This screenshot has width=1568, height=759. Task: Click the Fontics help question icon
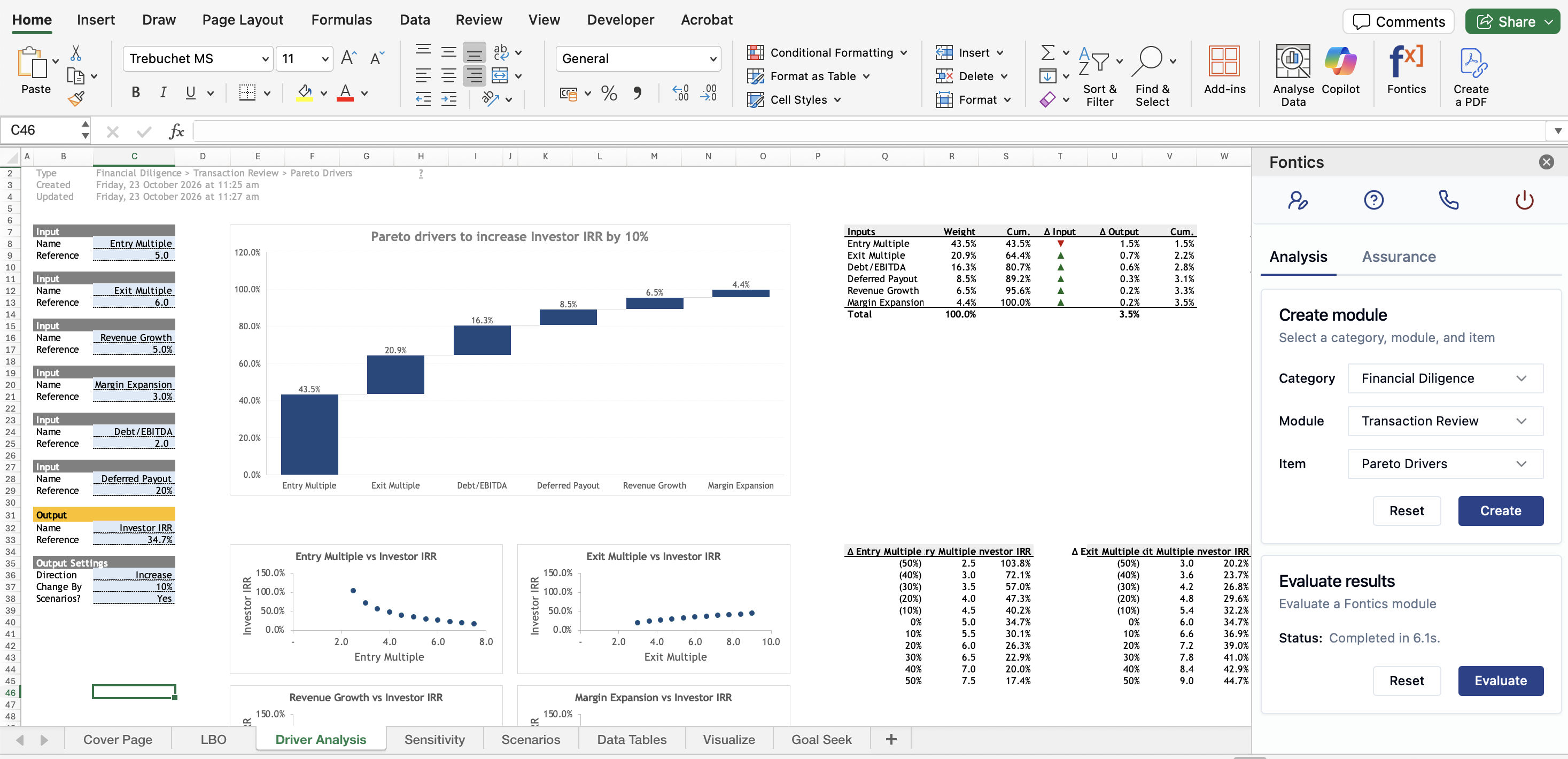(x=1373, y=200)
